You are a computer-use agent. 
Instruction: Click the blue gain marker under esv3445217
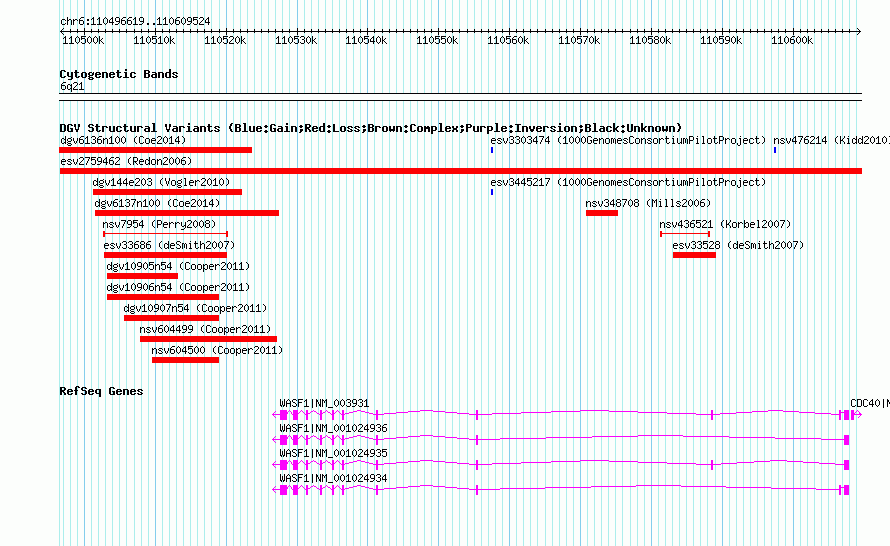coord(492,192)
